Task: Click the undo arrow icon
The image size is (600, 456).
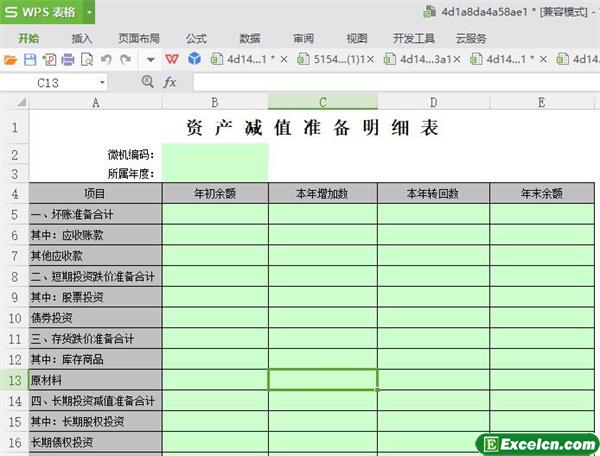Action: pyautogui.click(x=106, y=60)
